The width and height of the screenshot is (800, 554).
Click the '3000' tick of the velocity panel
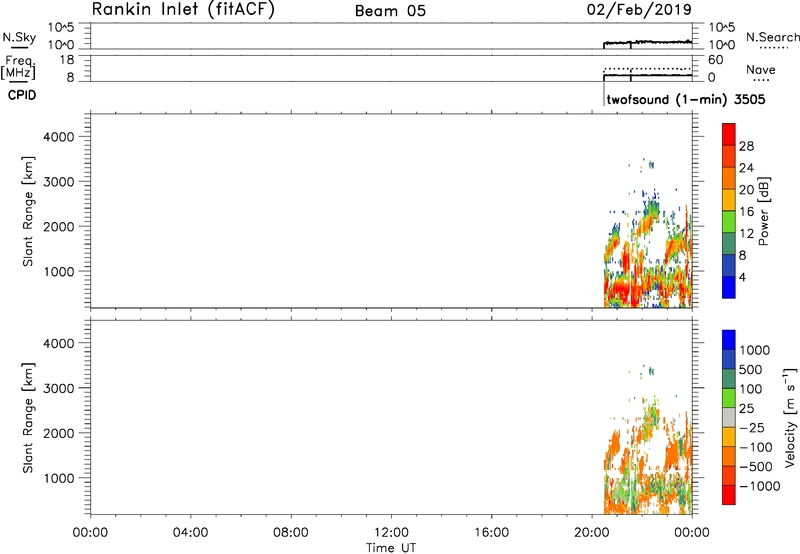click(x=59, y=388)
